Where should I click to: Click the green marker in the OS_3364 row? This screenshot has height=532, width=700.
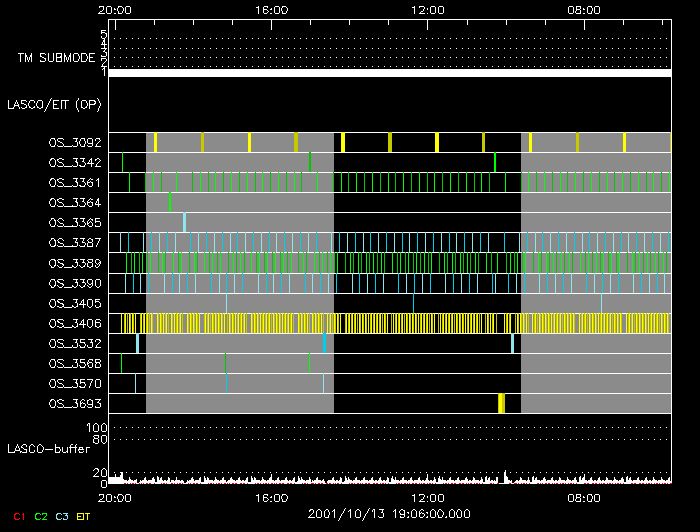point(170,202)
